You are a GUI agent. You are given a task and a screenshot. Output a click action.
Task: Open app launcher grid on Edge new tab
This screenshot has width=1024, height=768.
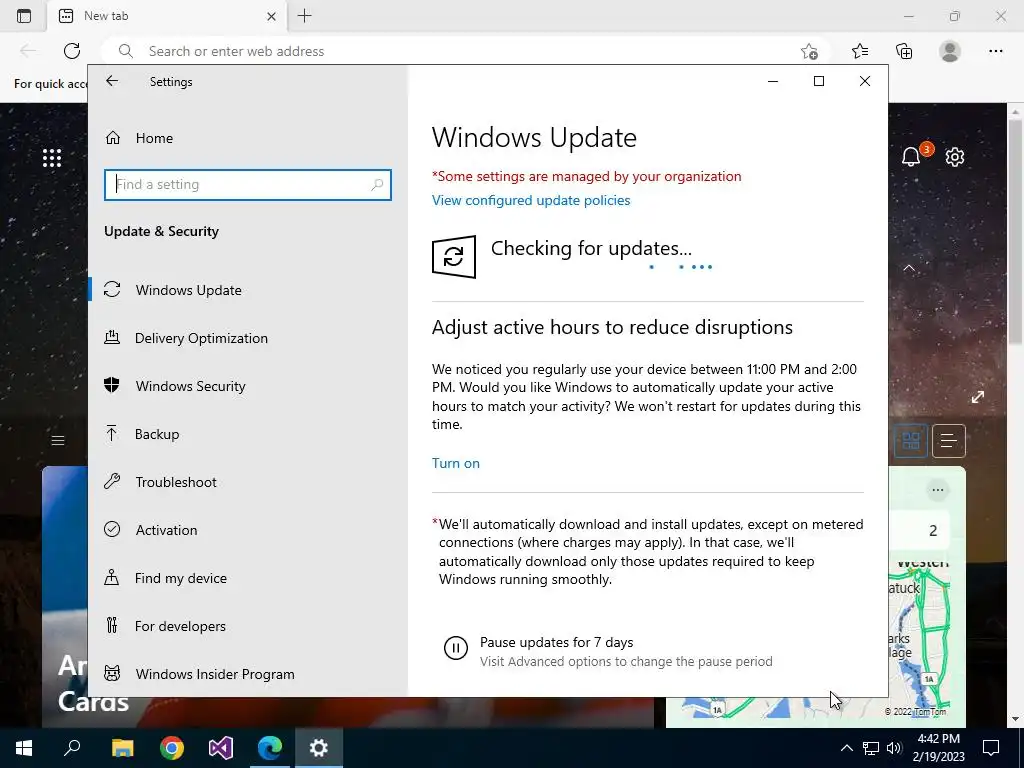tap(52, 157)
